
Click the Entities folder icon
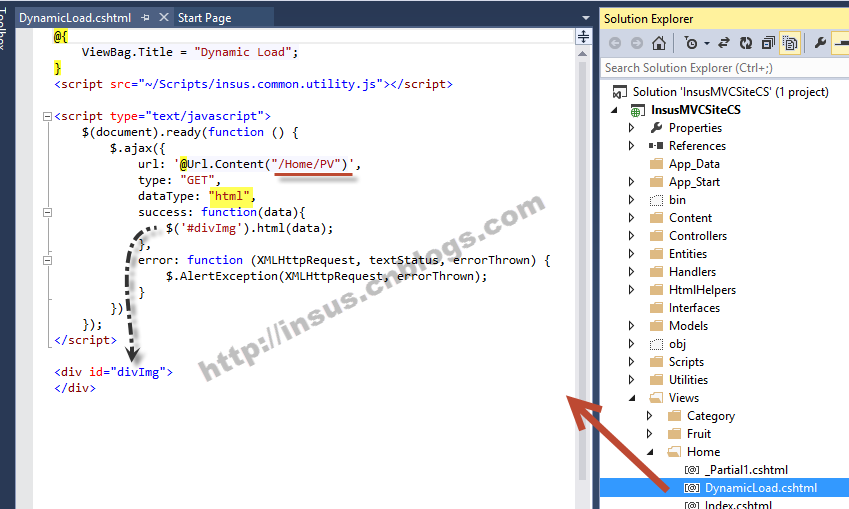[656, 253]
